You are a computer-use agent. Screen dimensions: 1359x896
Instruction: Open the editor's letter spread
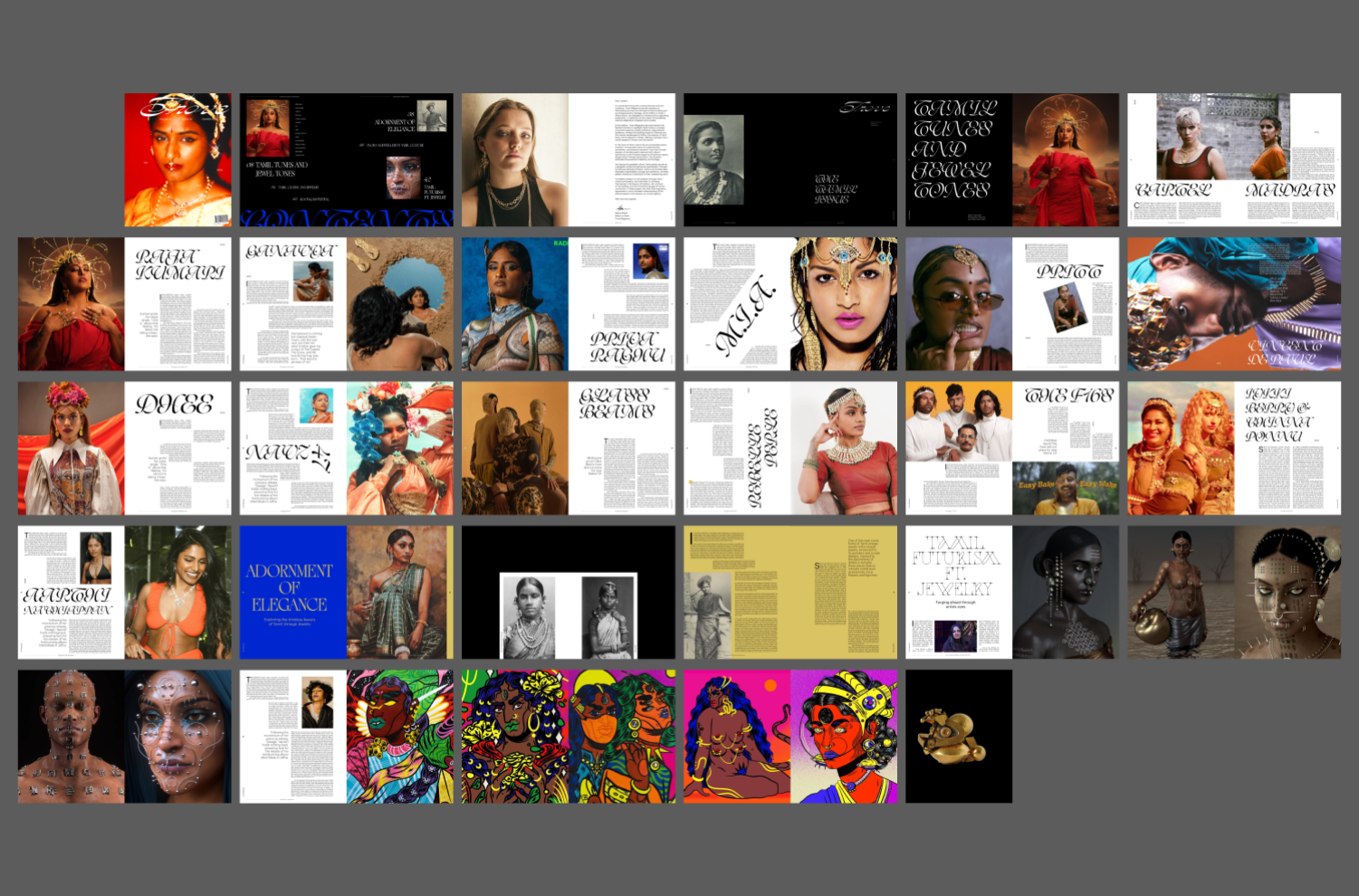(x=568, y=159)
